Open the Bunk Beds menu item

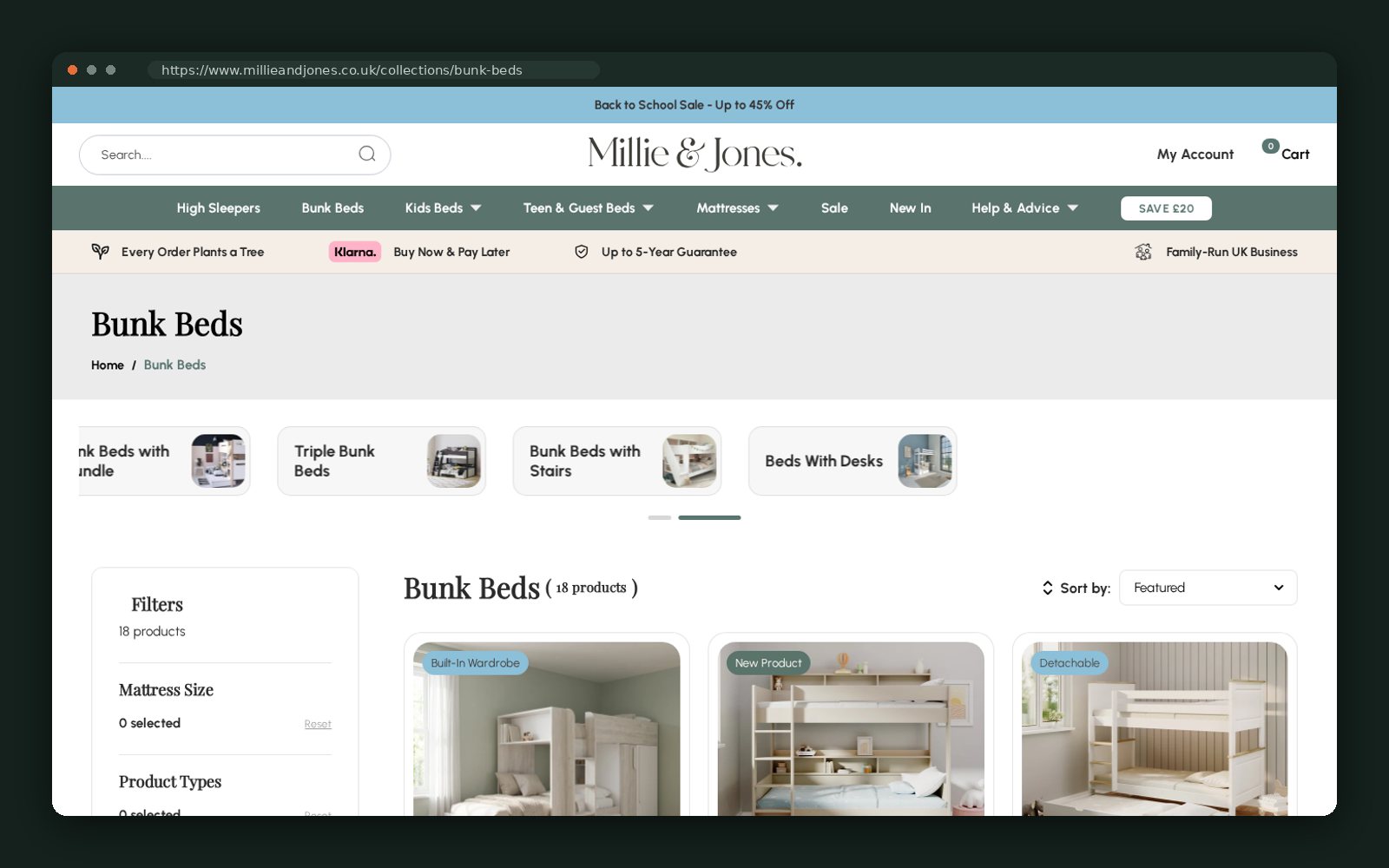pyautogui.click(x=332, y=208)
